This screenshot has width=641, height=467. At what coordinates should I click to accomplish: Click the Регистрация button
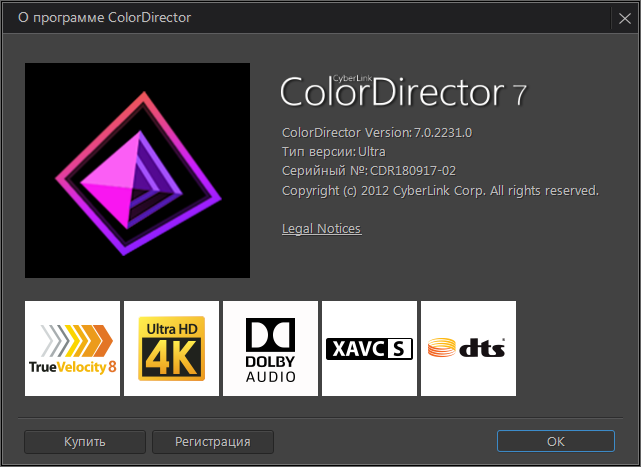pos(213,442)
